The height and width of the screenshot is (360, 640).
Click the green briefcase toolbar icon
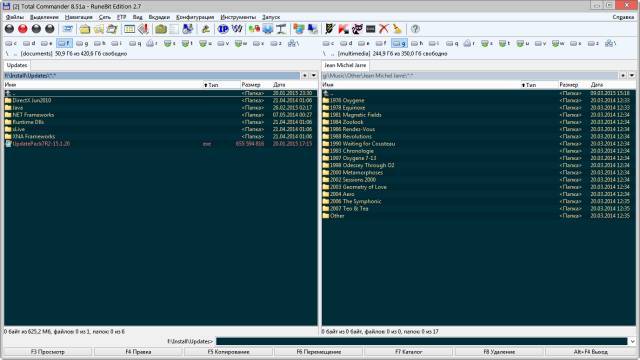pos(161,29)
